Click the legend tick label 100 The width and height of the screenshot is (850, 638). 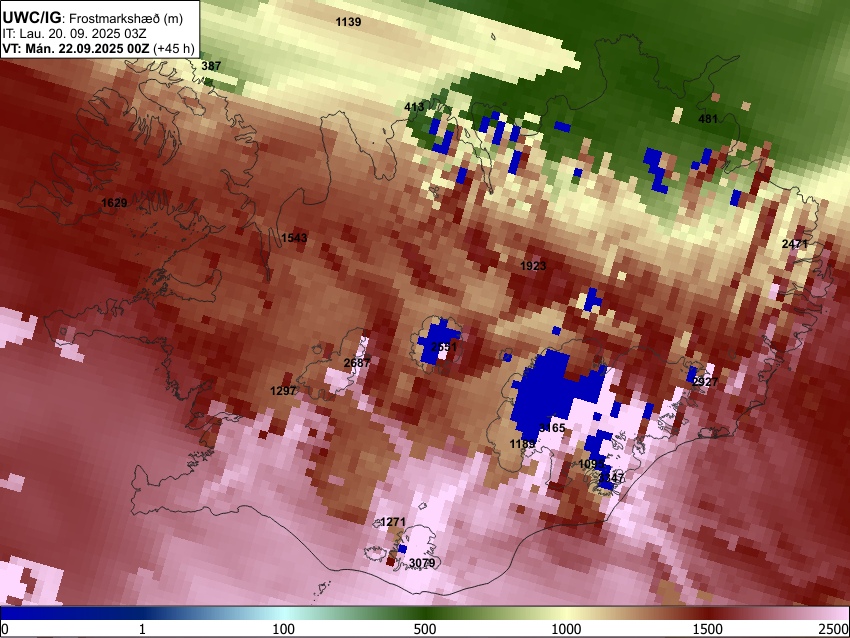point(283,629)
